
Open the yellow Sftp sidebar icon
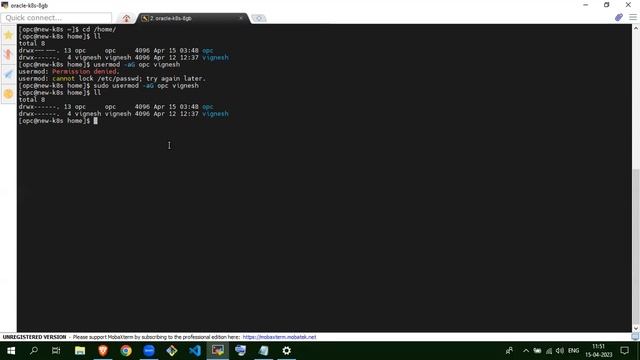click(x=8, y=93)
